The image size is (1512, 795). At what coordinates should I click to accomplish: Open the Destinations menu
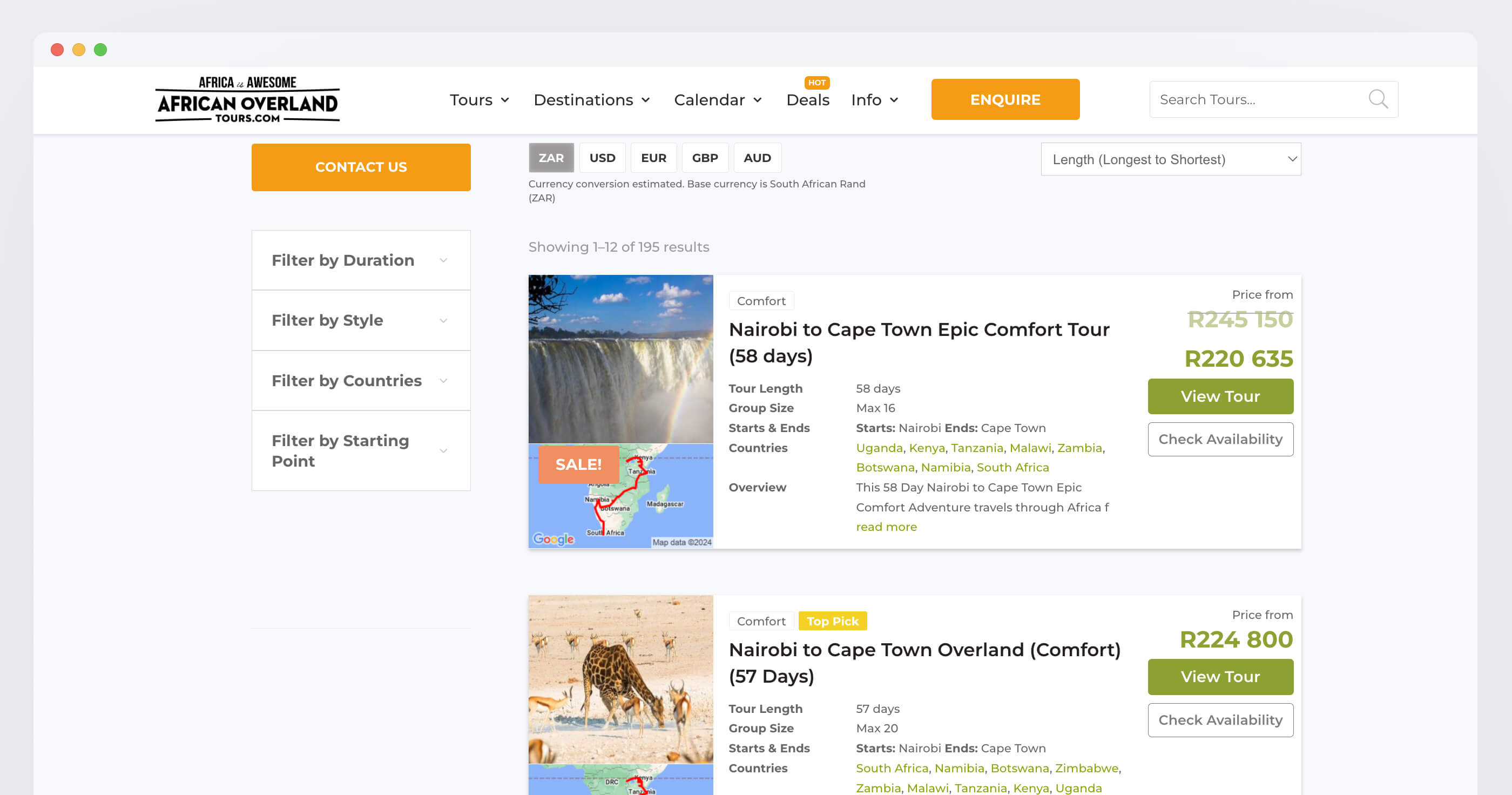click(x=592, y=100)
